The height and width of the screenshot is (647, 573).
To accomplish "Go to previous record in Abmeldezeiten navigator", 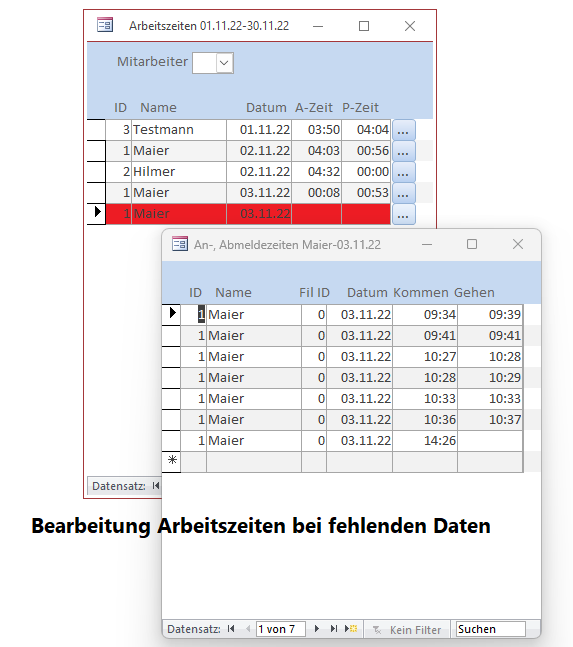I will pyautogui.click(x=248, y=629).
